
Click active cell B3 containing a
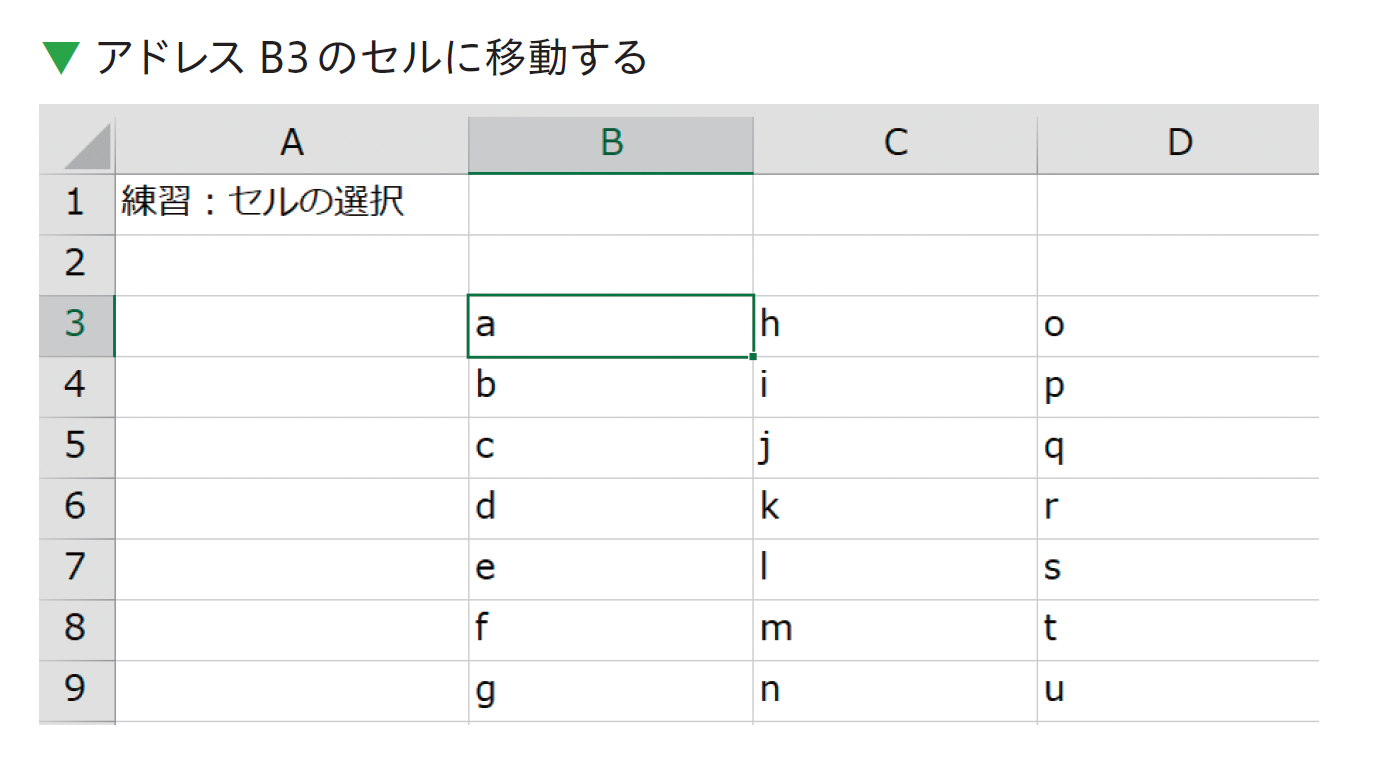coord(611,326)
